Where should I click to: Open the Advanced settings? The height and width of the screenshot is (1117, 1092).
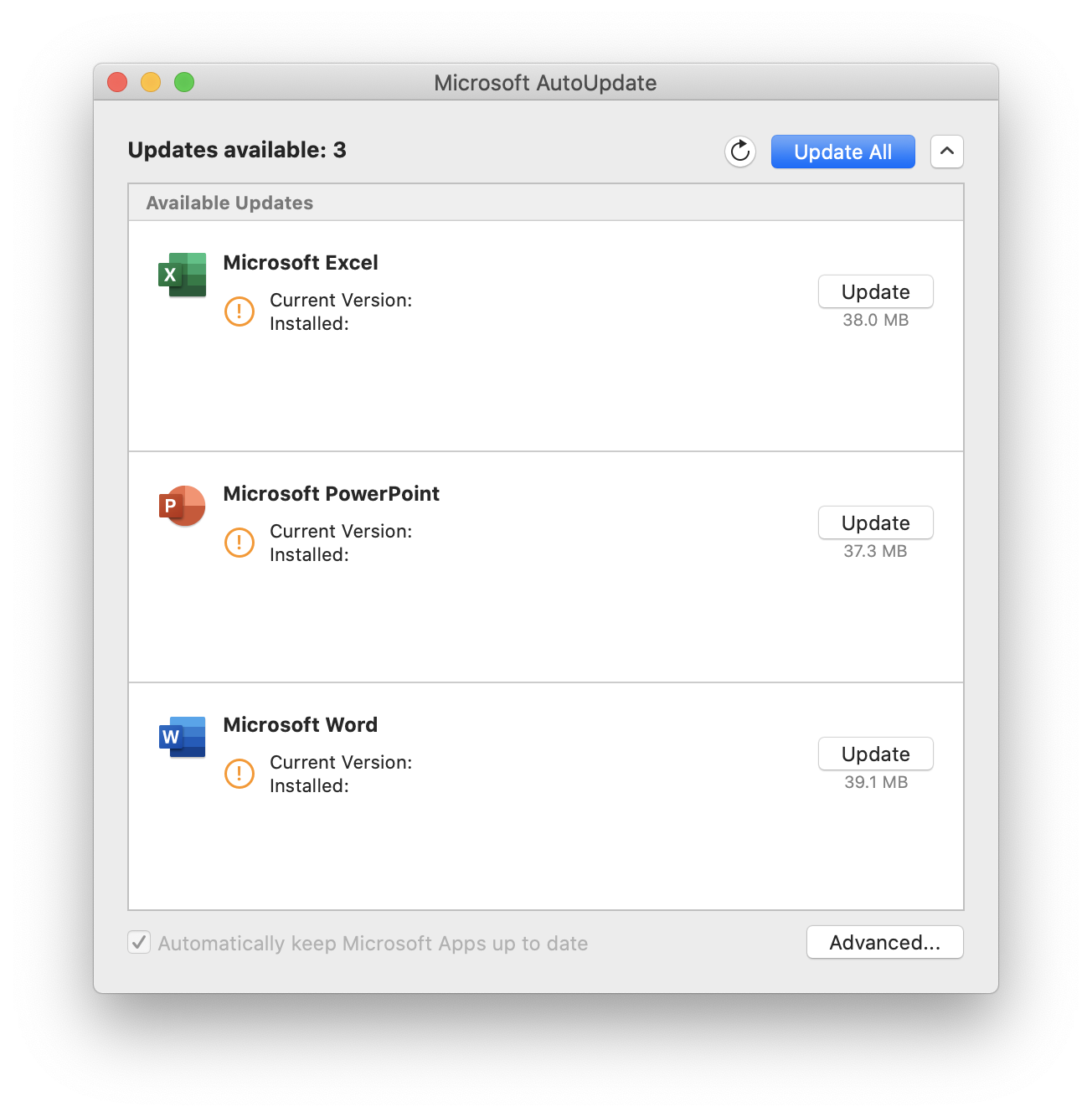[884, 942]
